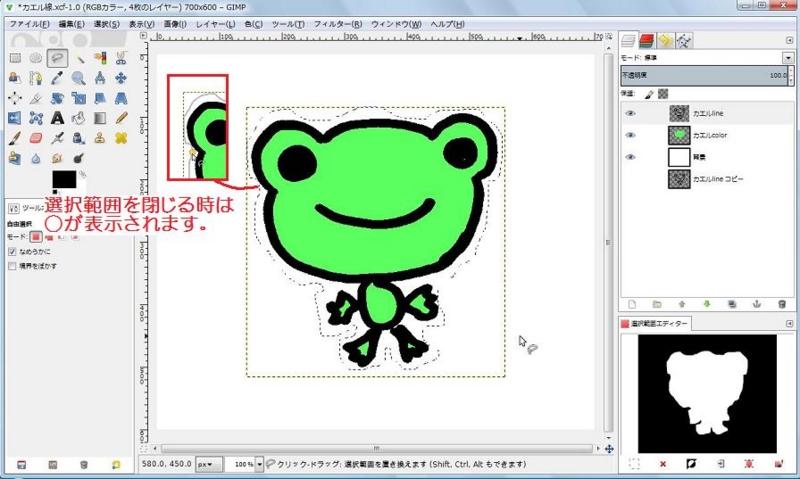Select the Text tool

point(57,118)
